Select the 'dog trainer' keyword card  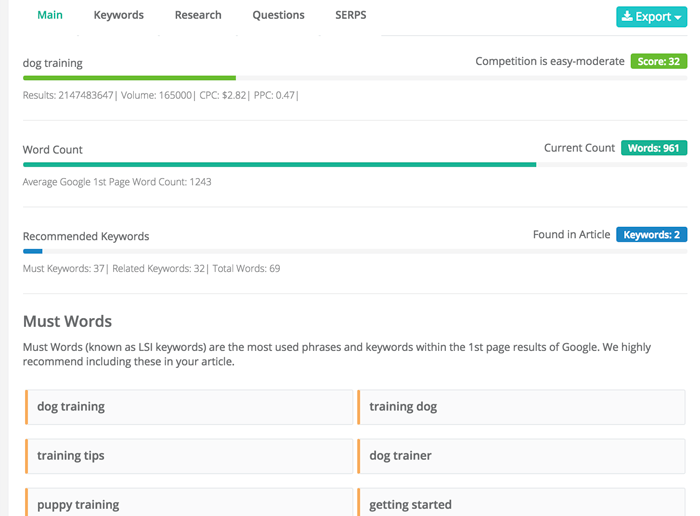521,456
